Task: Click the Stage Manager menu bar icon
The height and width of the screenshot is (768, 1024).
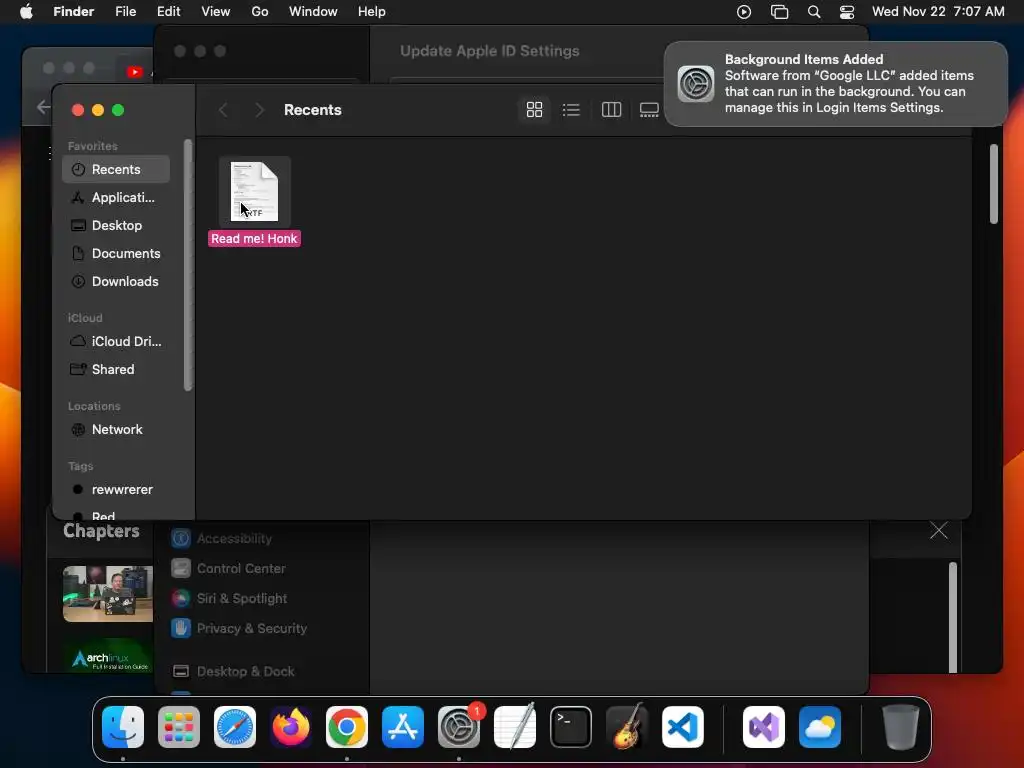Action: (779, 12)
